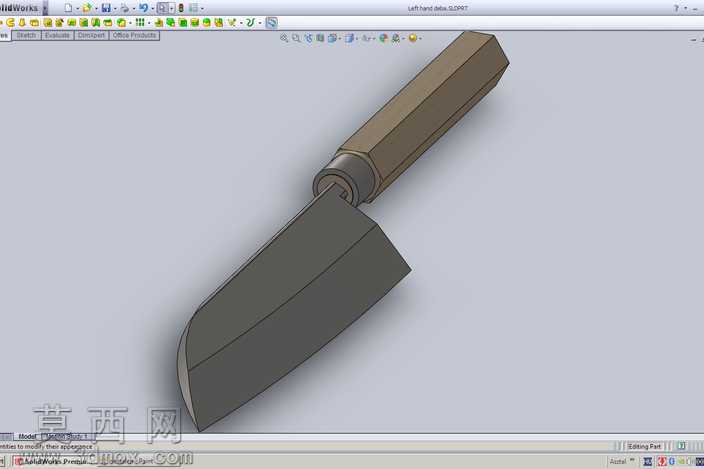Expand the dropdown arrow beside the Open icon

pyautogui.click(x=96, y=8)
